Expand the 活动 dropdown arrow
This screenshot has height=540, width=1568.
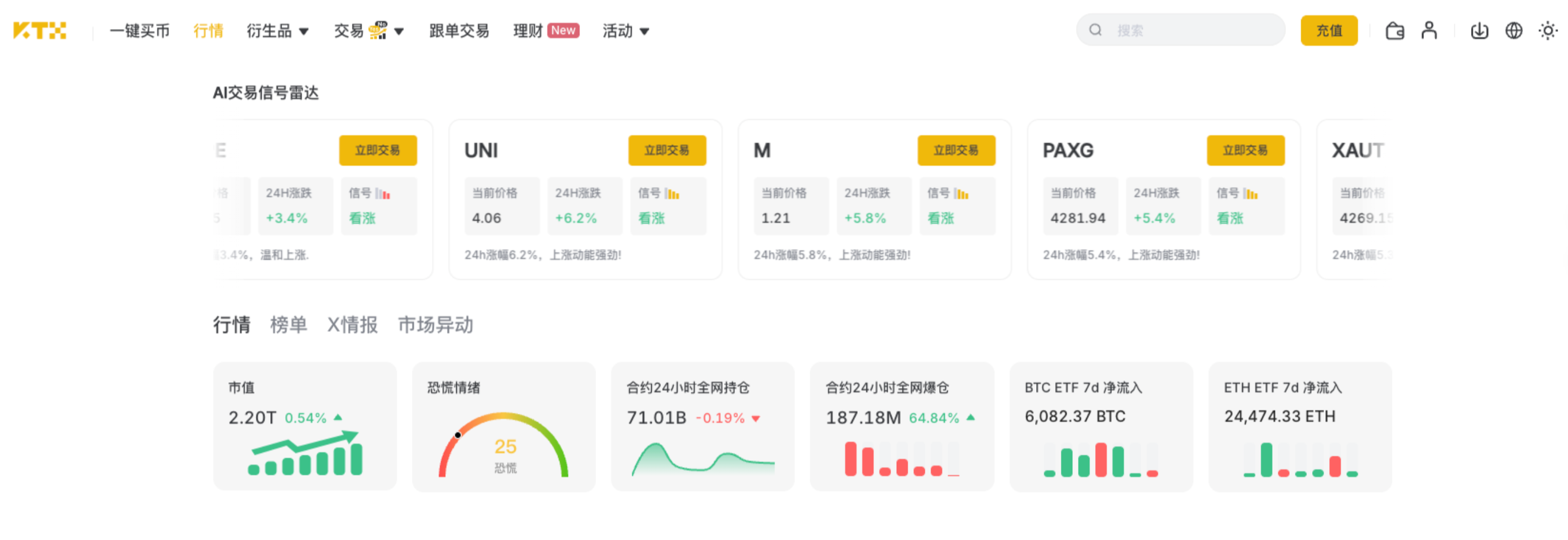tap(644, 31)
